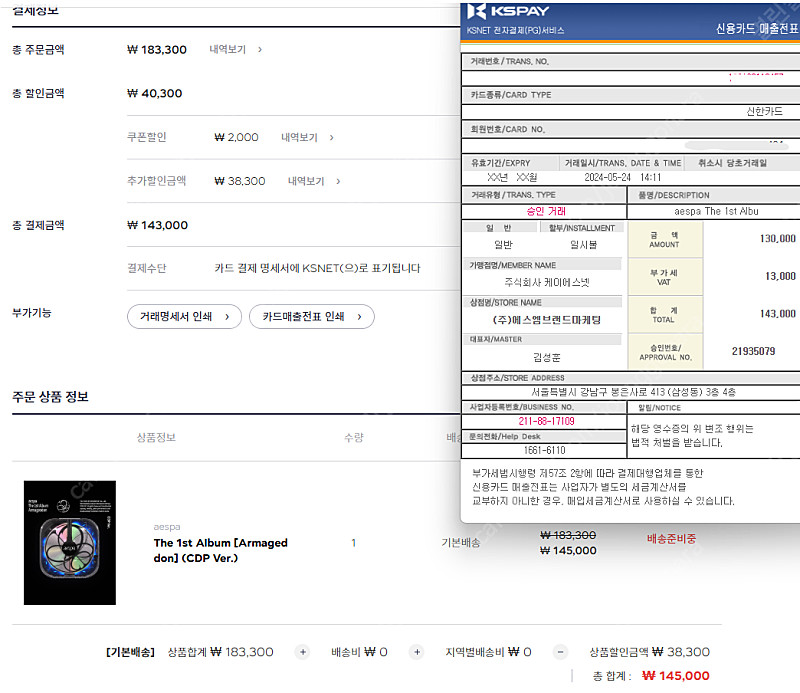Click the plus icon after 상품합계 amount
Screen dimensions: 800x693
(302, 652)
